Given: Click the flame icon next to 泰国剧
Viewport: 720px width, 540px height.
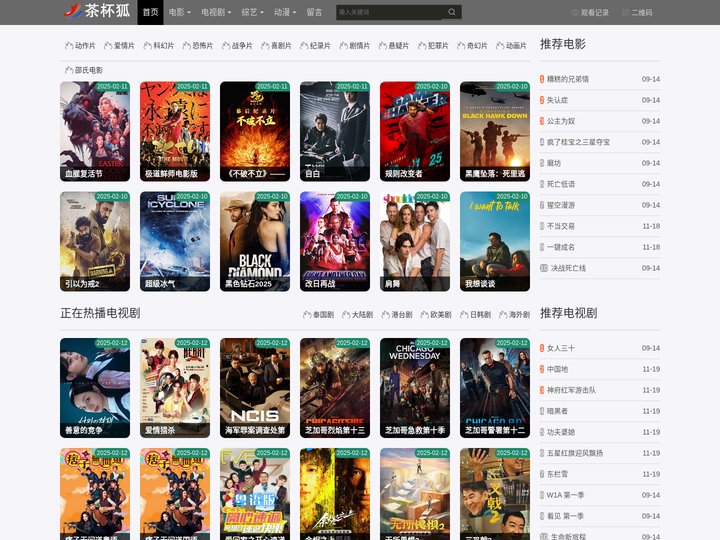Looking at the screenshot, I should [x=307, y=315].
